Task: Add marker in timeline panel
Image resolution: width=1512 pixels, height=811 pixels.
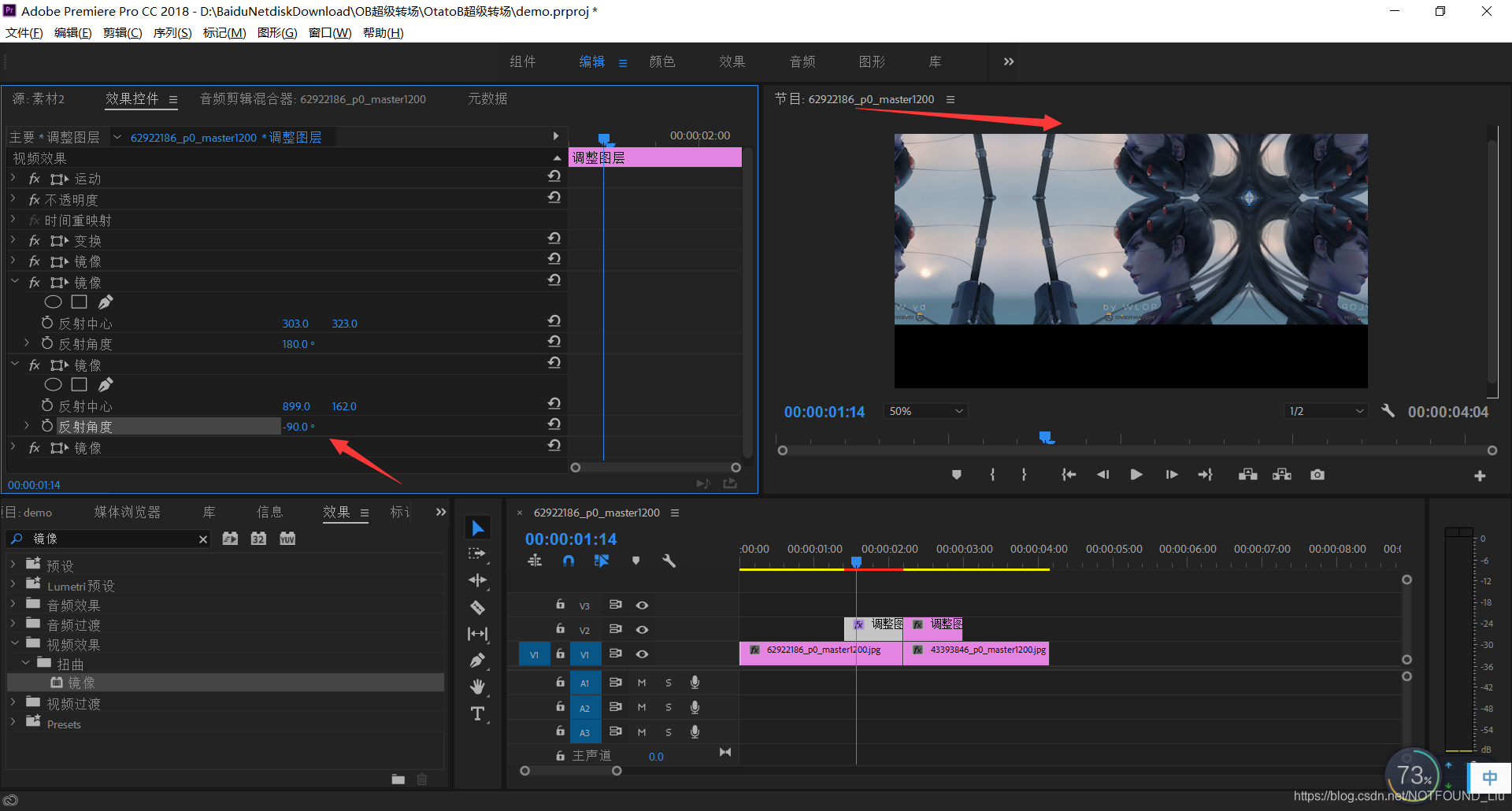Action: [x=636, y=561]
